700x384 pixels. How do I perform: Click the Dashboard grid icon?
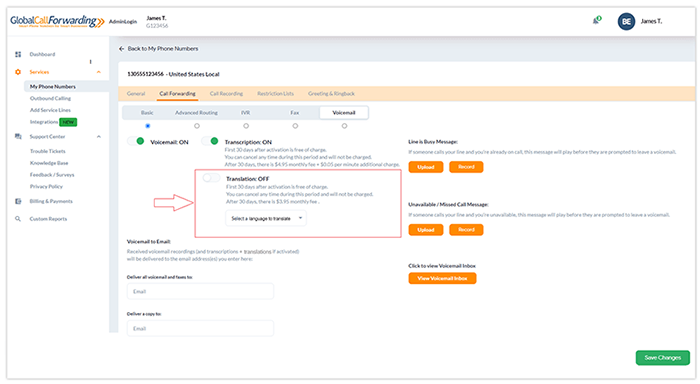[18, 54]
